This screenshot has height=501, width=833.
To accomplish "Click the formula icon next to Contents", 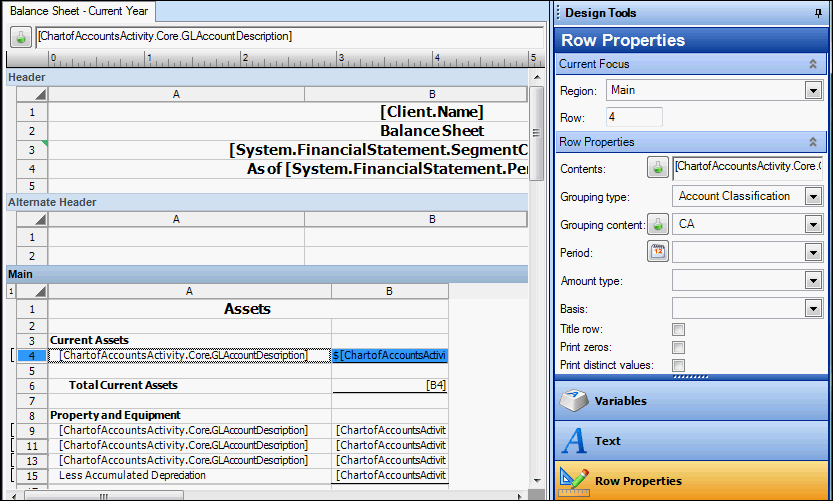I will pos(658,167).
